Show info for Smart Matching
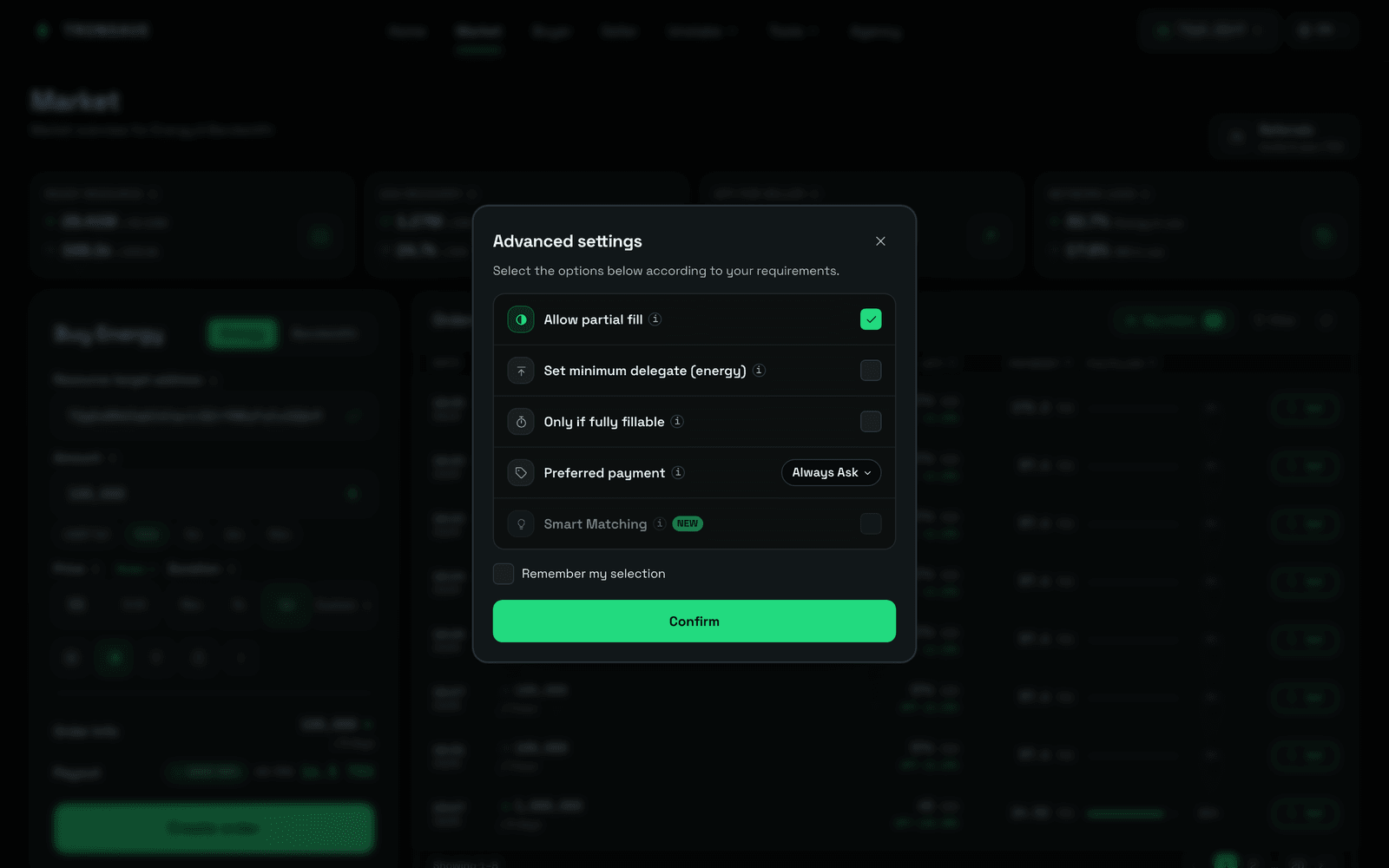Viewport: 1389px width, 868px height. [660, 523]
